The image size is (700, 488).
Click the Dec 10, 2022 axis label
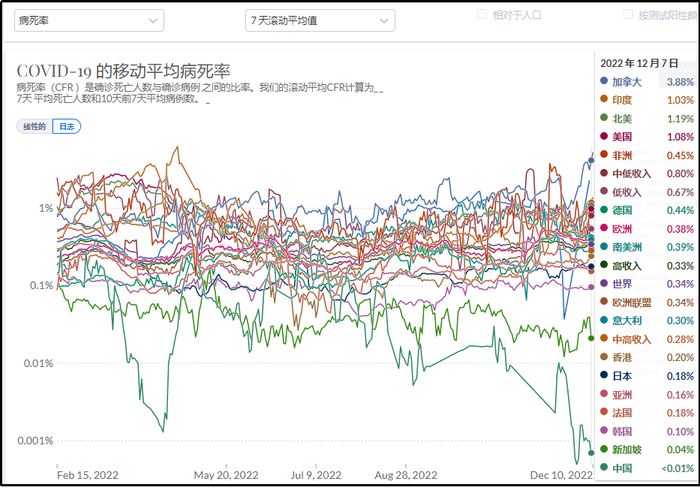click(x=561, y=475)
